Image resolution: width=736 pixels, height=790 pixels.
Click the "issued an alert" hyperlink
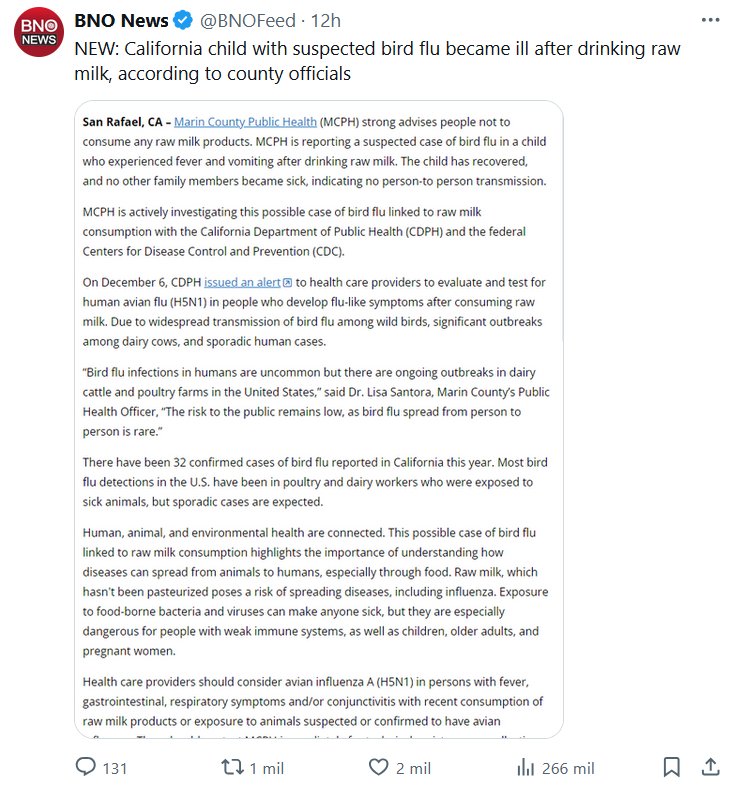coord(242,283)
